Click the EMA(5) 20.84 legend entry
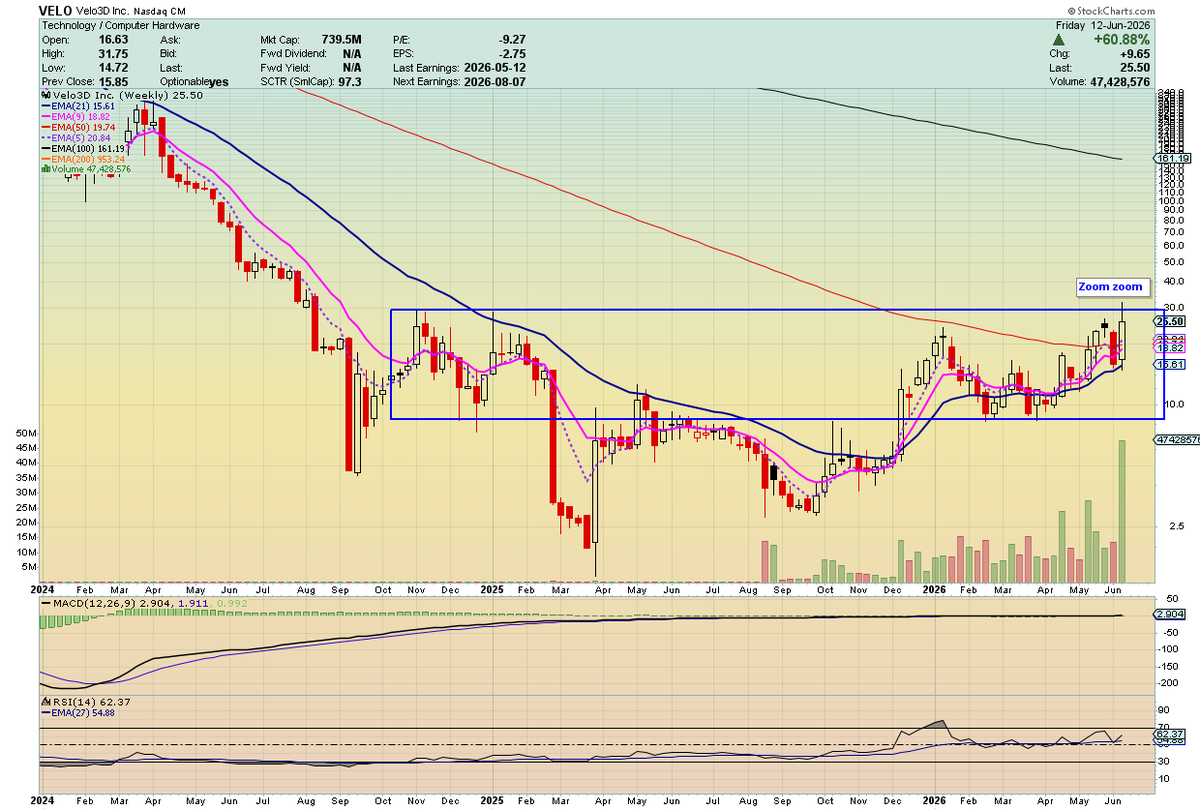 (78, 137)
